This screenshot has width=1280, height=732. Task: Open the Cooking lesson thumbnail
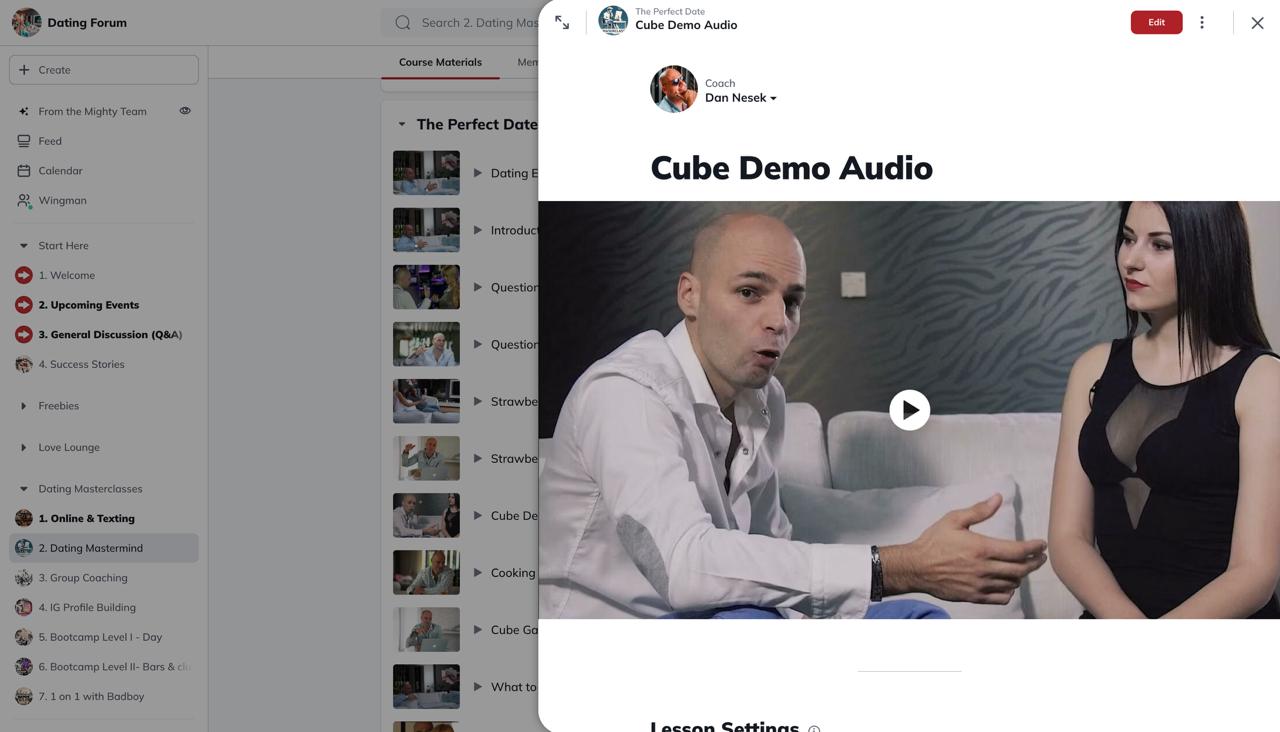(426, 573)
